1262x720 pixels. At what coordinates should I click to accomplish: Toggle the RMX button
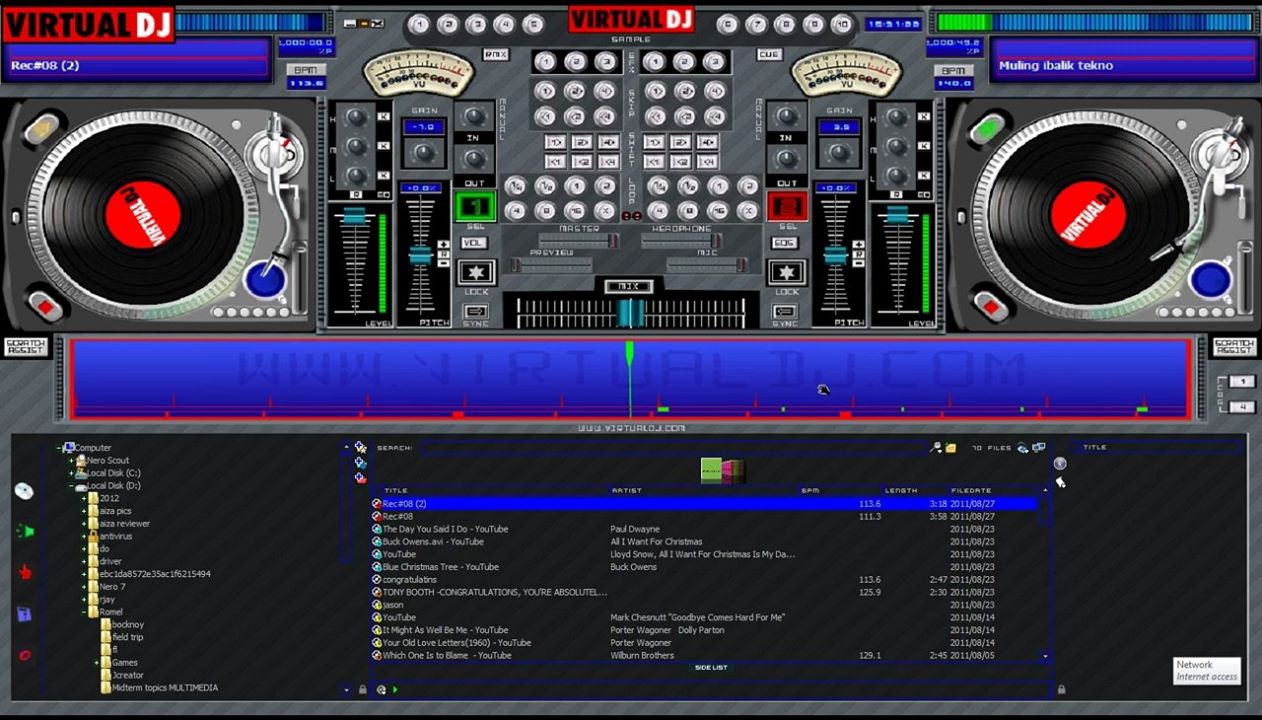tap(496, 55)
